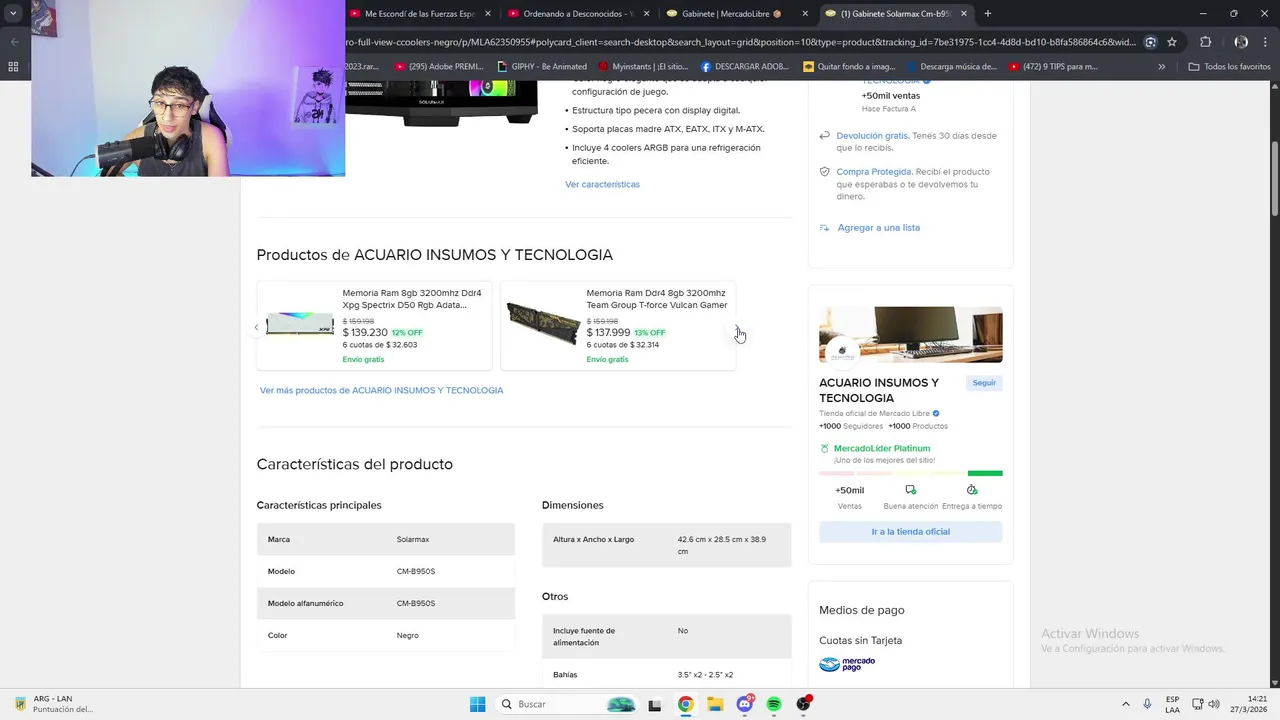Click '$ 137.999' price text
1280x720 pixels.
608,333
